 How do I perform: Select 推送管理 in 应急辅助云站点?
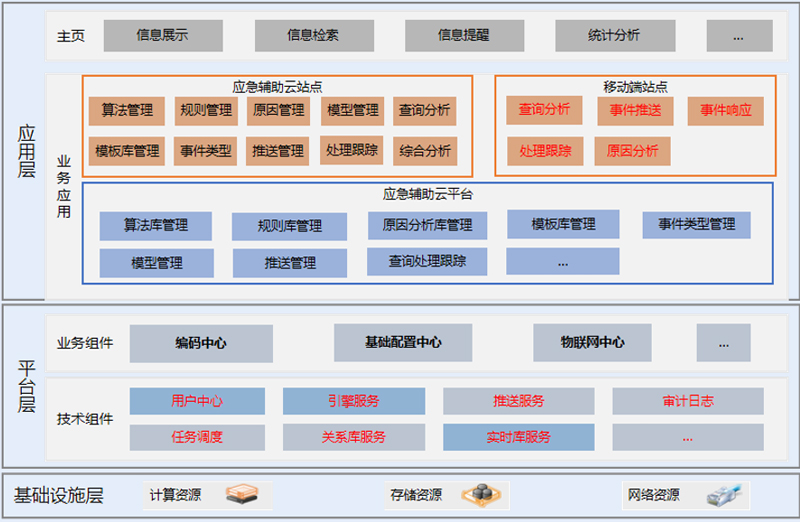tap(278, 151)
